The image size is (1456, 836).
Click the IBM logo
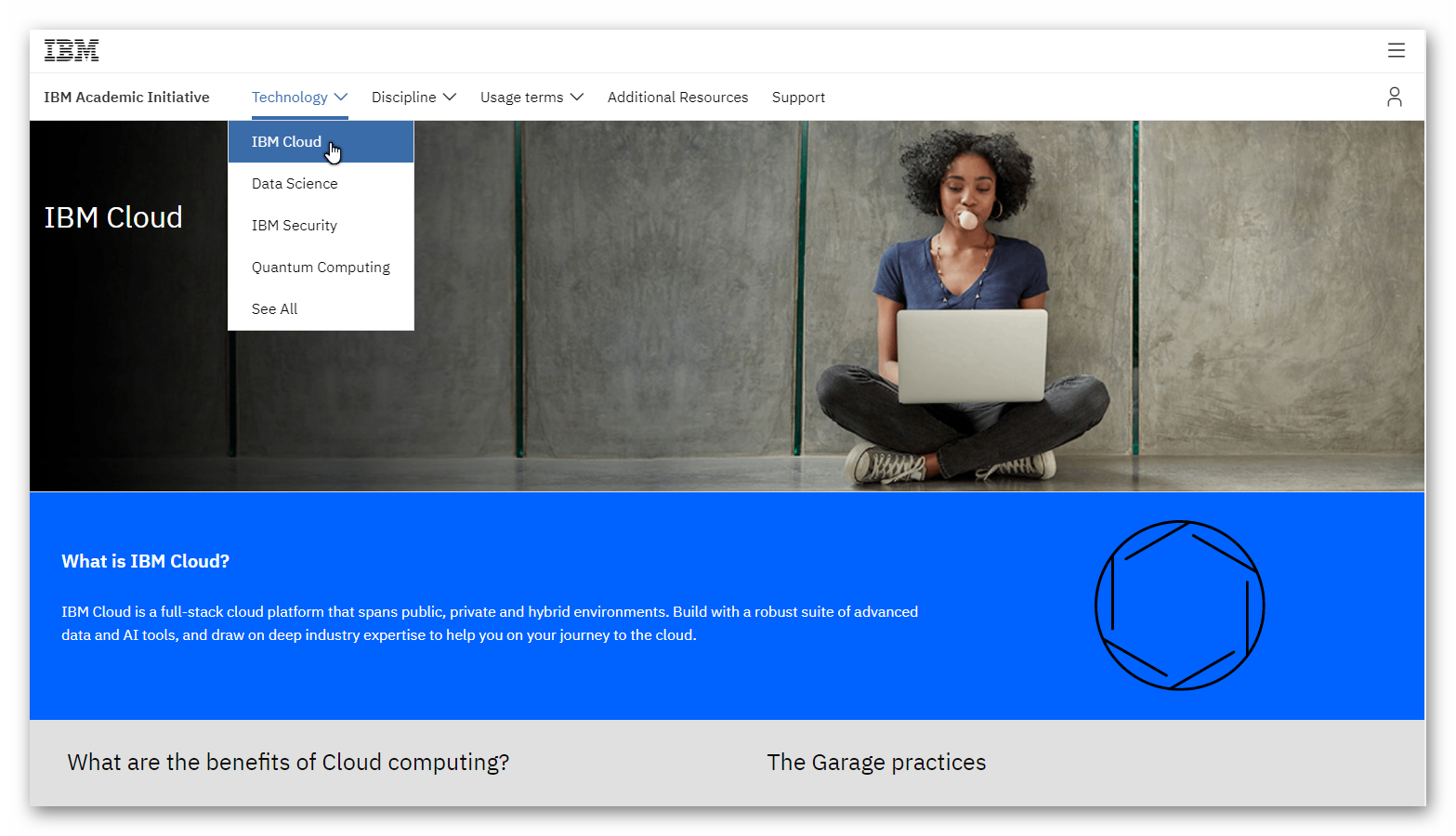[x=72, y=50]
